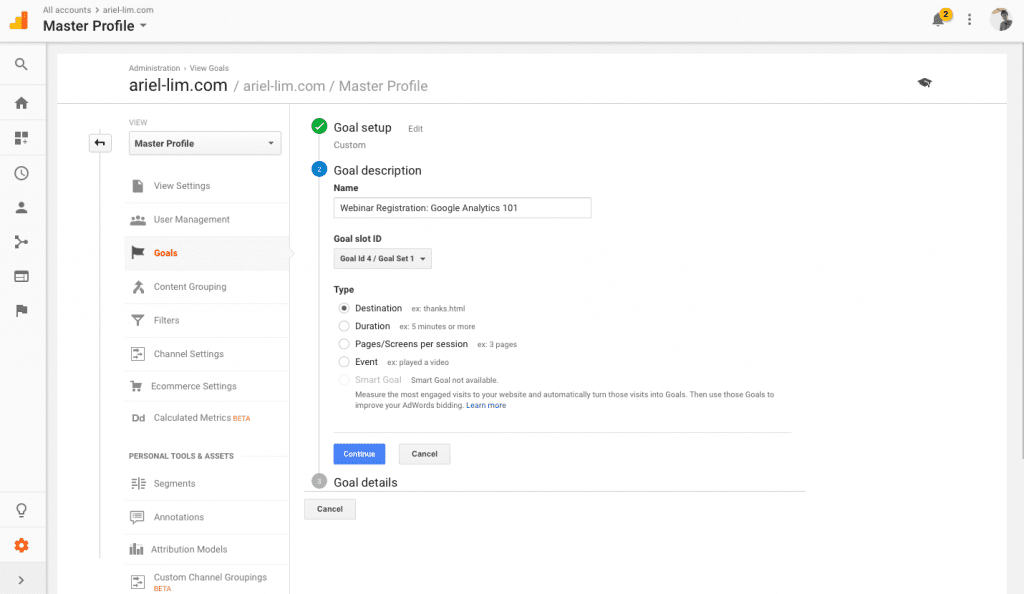Open Discover lightbulb icon
This screenshot has height=594, width=1024.
(22, 510)
